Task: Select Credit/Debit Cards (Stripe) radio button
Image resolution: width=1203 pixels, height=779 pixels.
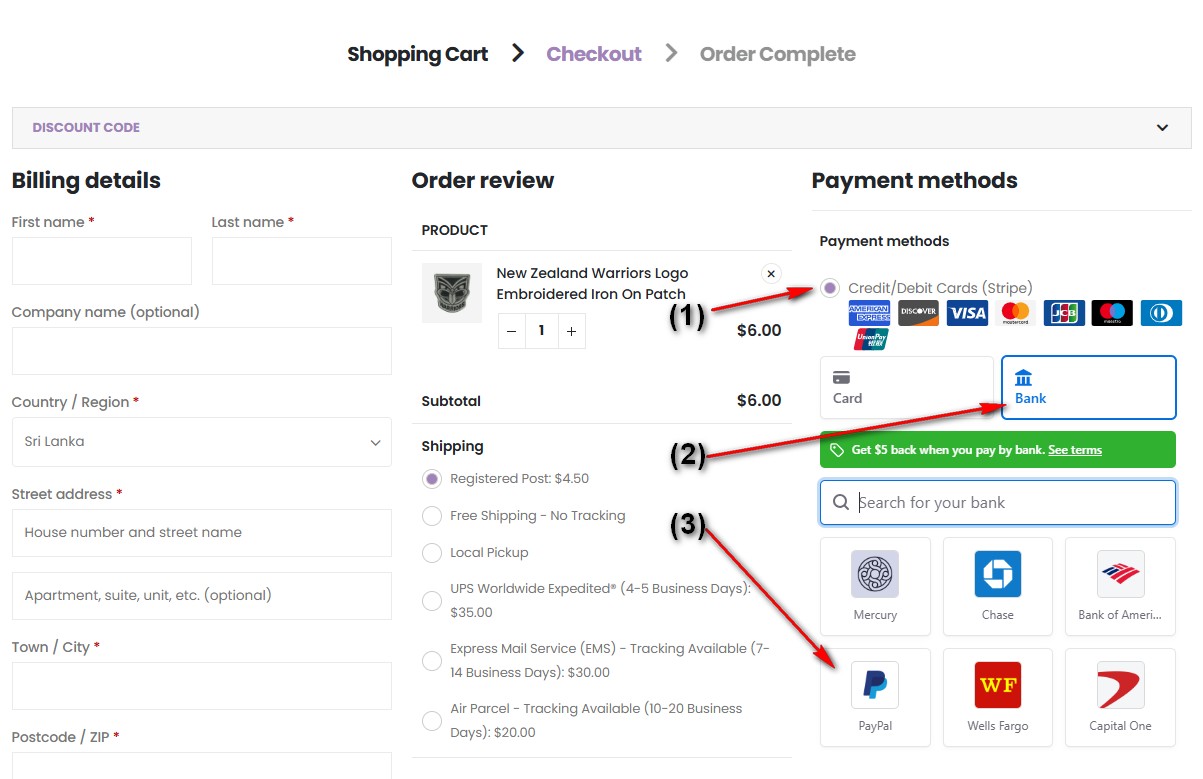Action: (x=830, y=288)
